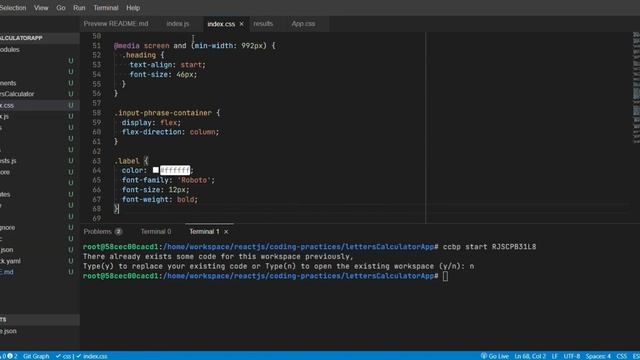This screenshot has height=360, width=640.
Task: Click the .label selector on line 63
Action: pyautogui.click(x=127, y=161)
